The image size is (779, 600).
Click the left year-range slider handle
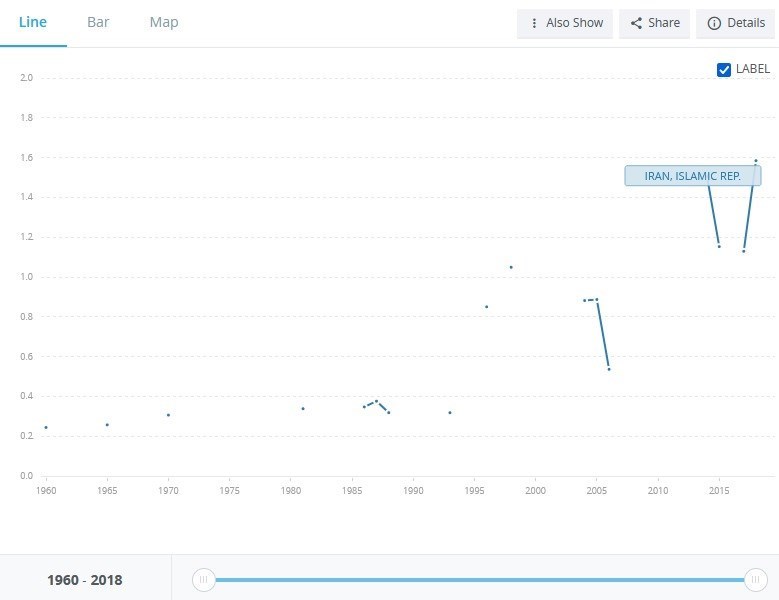point(203,580)
